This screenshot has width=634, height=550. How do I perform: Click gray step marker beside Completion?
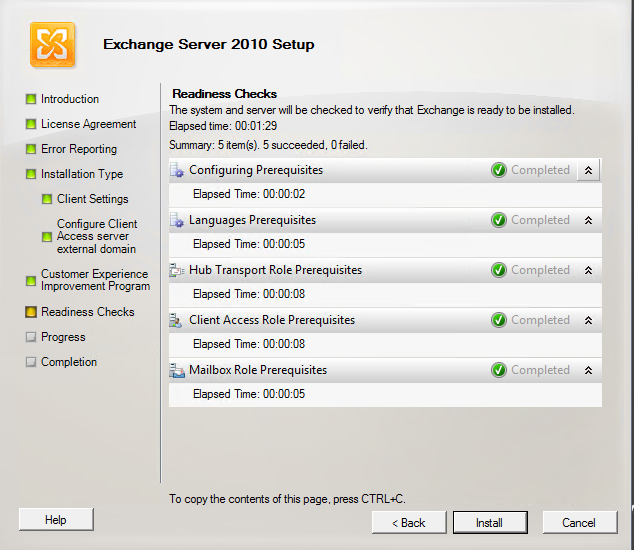[x=31, y=362]
